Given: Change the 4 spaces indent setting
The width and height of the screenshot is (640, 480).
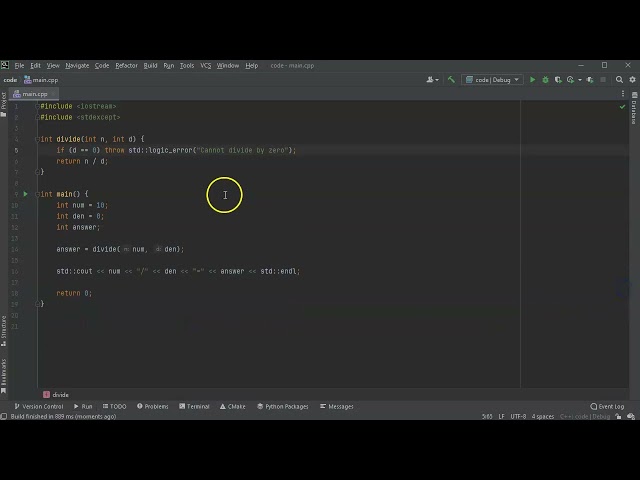Looking at the screenshot, I should pos(543,416).
